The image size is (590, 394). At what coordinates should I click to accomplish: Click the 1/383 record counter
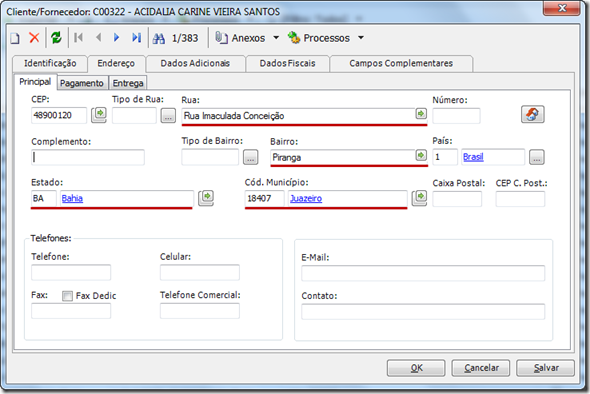(x=185, y=38)
